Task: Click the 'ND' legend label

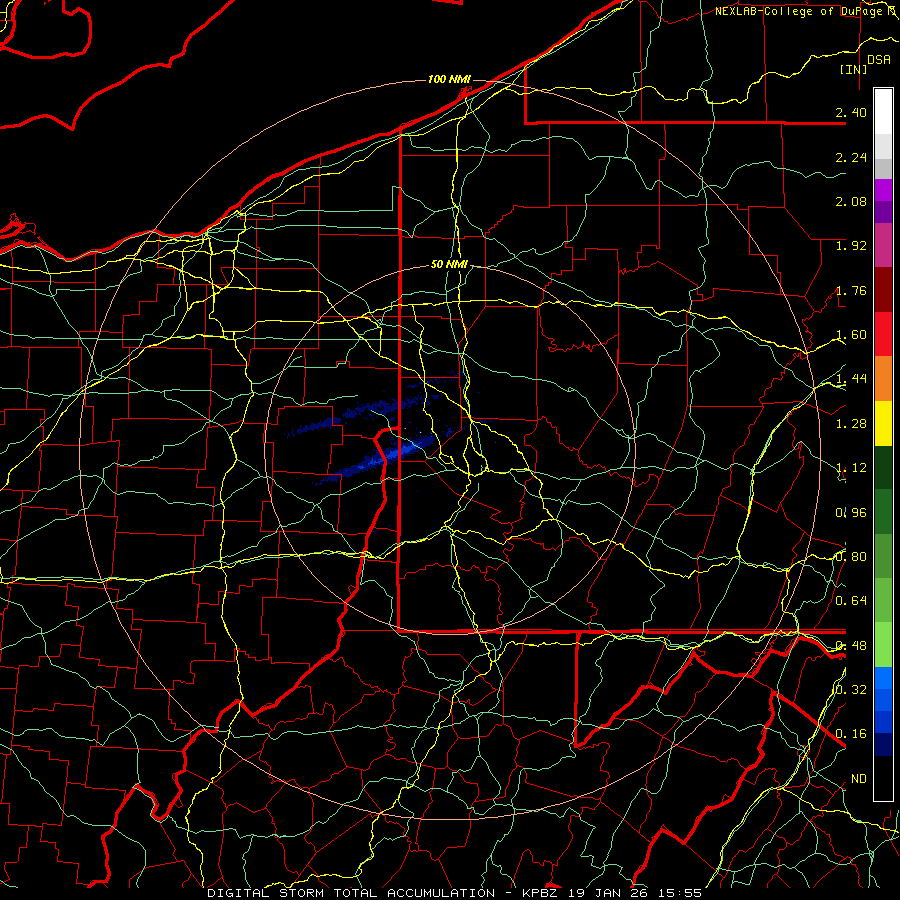Action: 859,779
